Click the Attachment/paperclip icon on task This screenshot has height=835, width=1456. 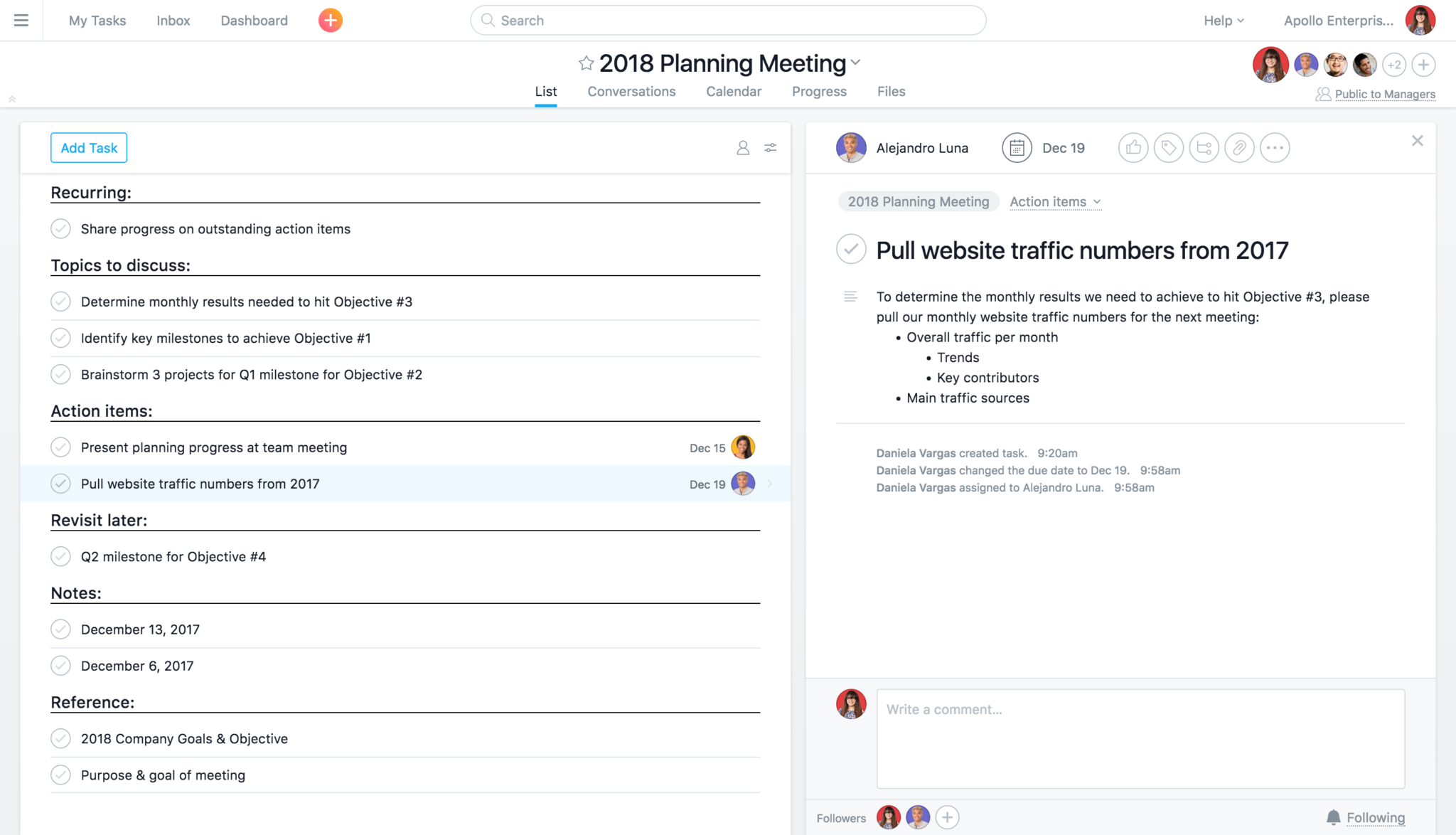click(1238, 147)
